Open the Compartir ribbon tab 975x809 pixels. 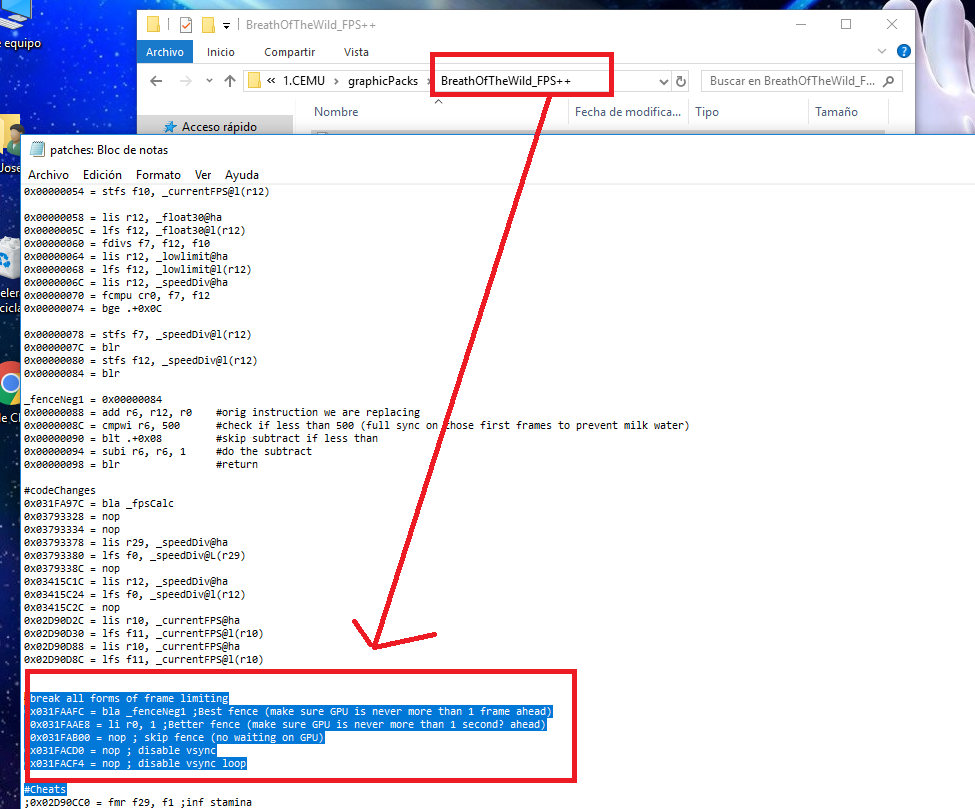coord(290,52)
